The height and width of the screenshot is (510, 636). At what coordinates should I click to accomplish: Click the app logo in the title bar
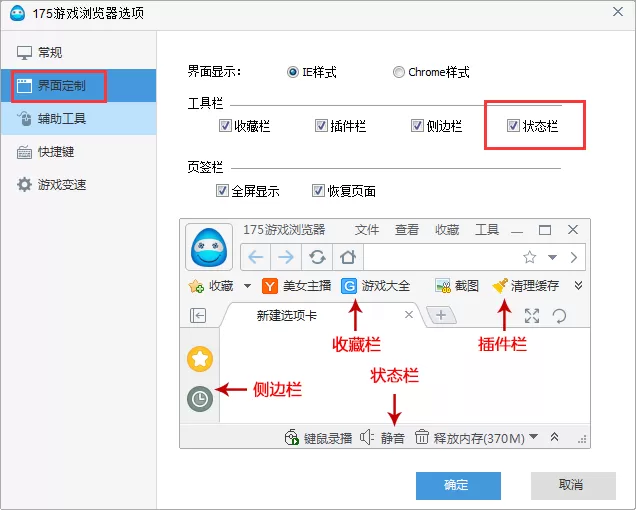pos(17,13)
